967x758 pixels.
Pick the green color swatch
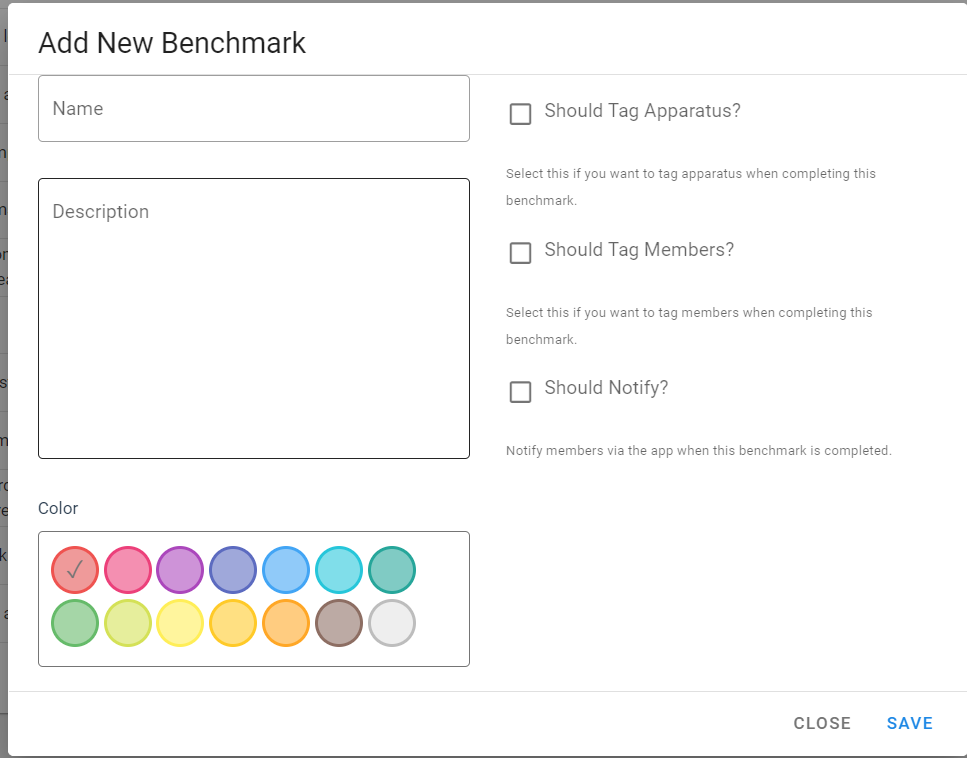click(75, 624)
